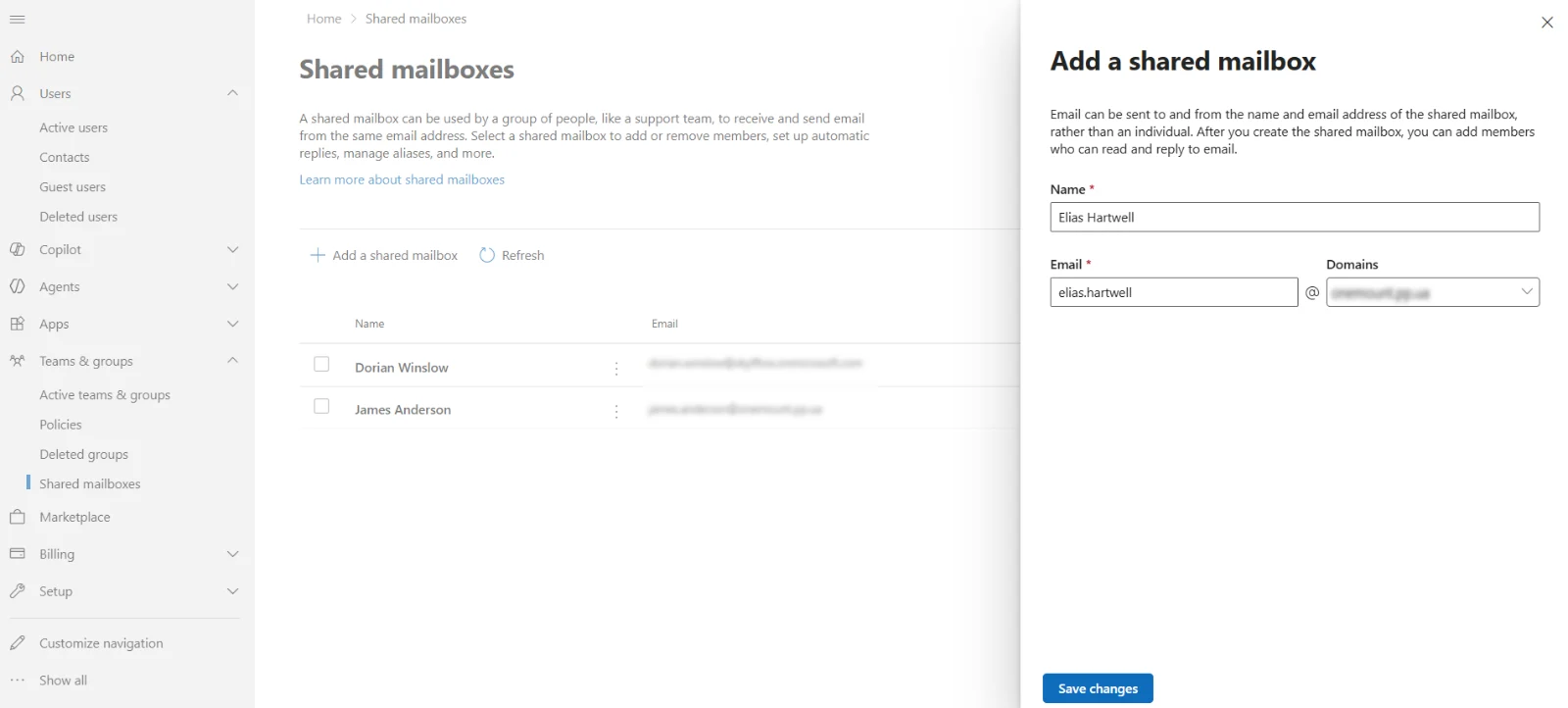Open the Domains dropdown
Image resolution: width=1568 pixels, height=708 pixels.
(x=1433, y=292)
